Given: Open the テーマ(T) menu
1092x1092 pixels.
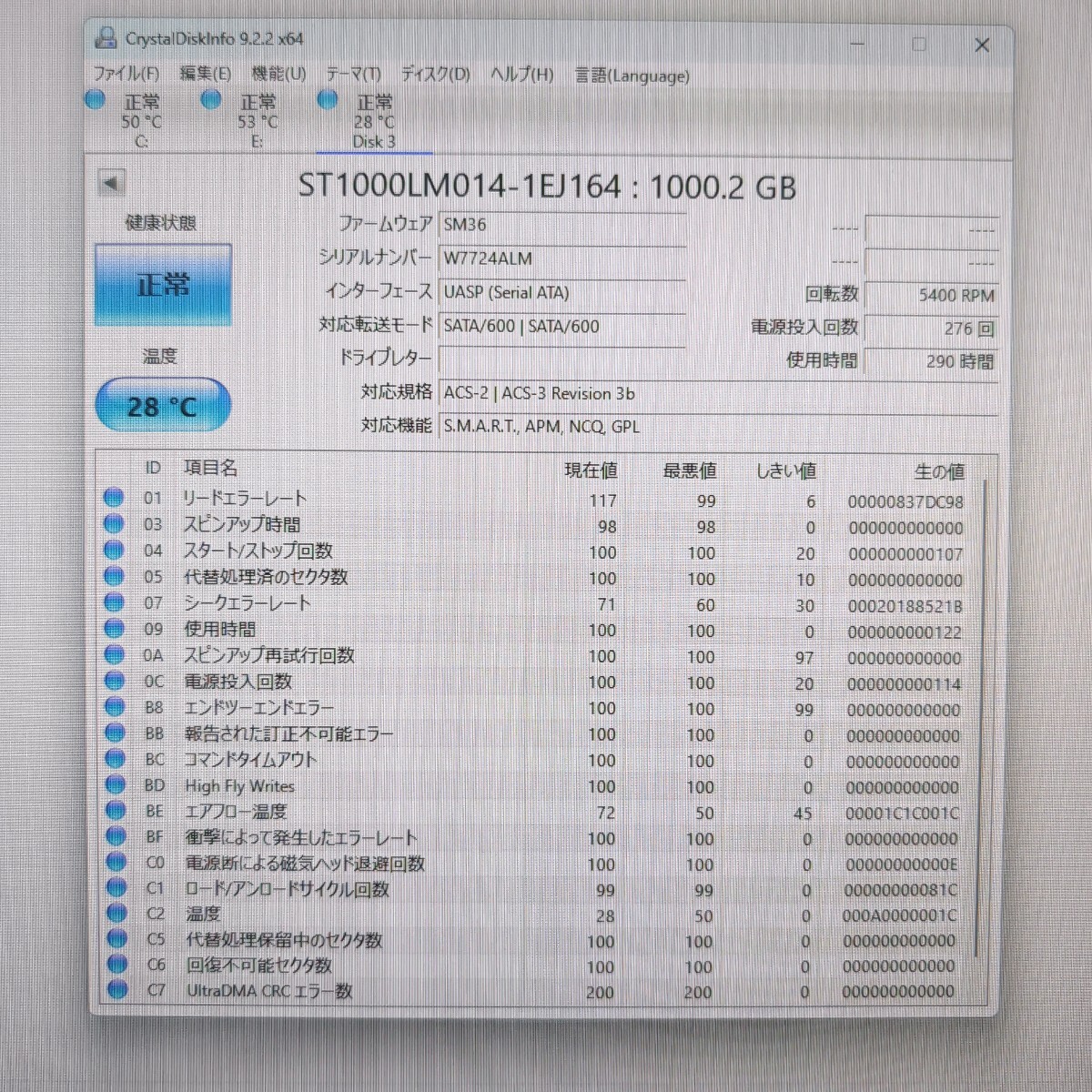Looking at the screenshot, I should (353, 75).
